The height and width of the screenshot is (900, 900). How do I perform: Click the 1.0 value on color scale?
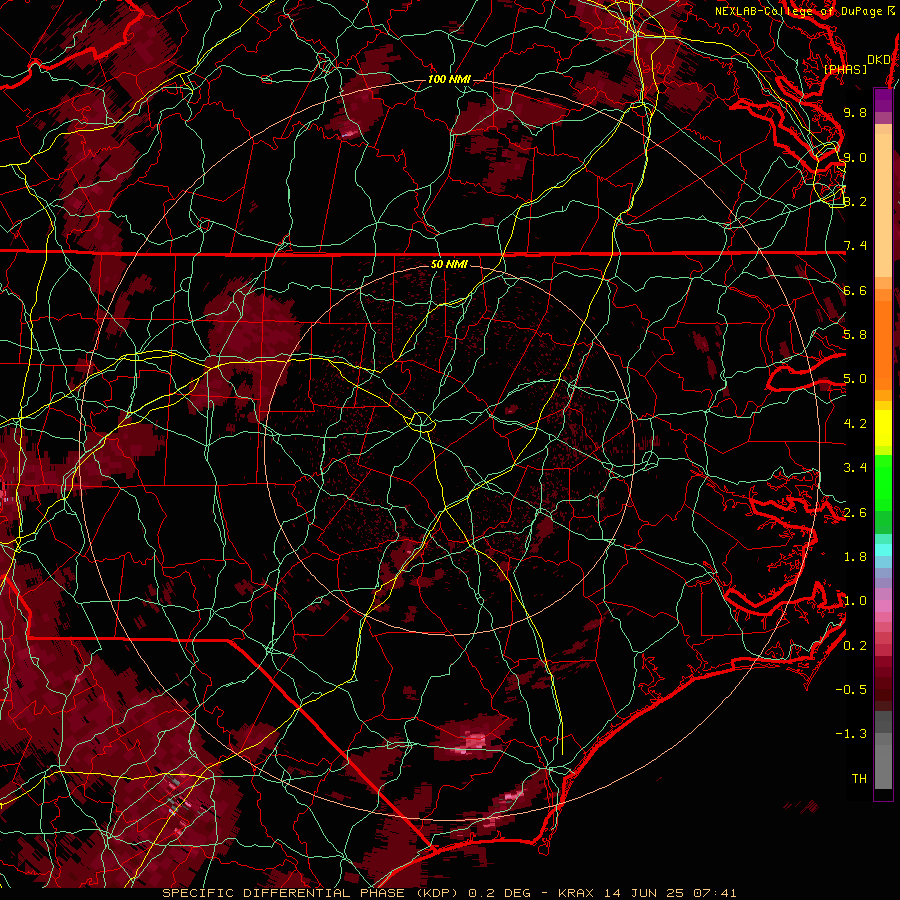(855, 601)
